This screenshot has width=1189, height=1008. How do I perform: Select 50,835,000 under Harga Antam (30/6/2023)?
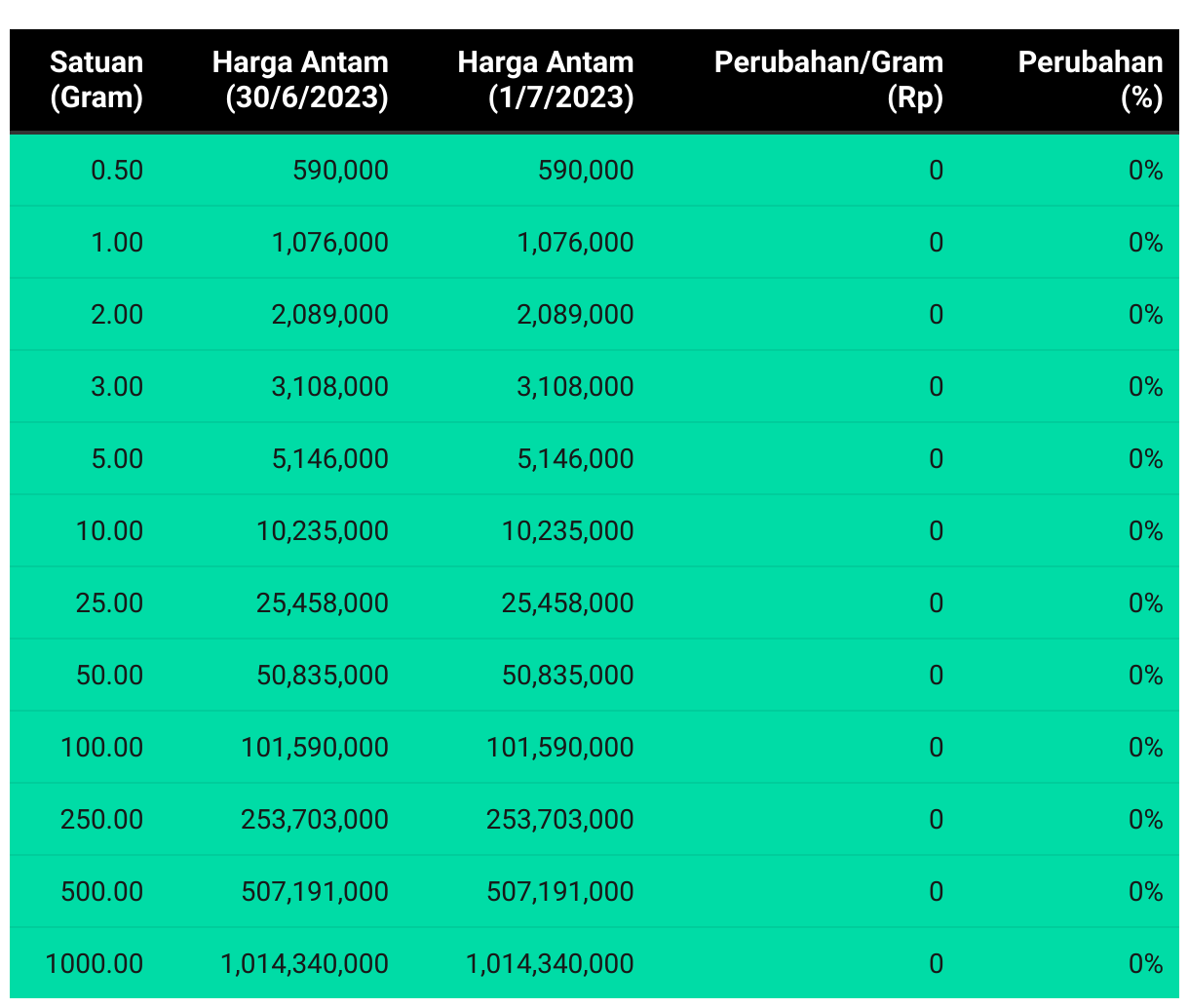[323, 676]
